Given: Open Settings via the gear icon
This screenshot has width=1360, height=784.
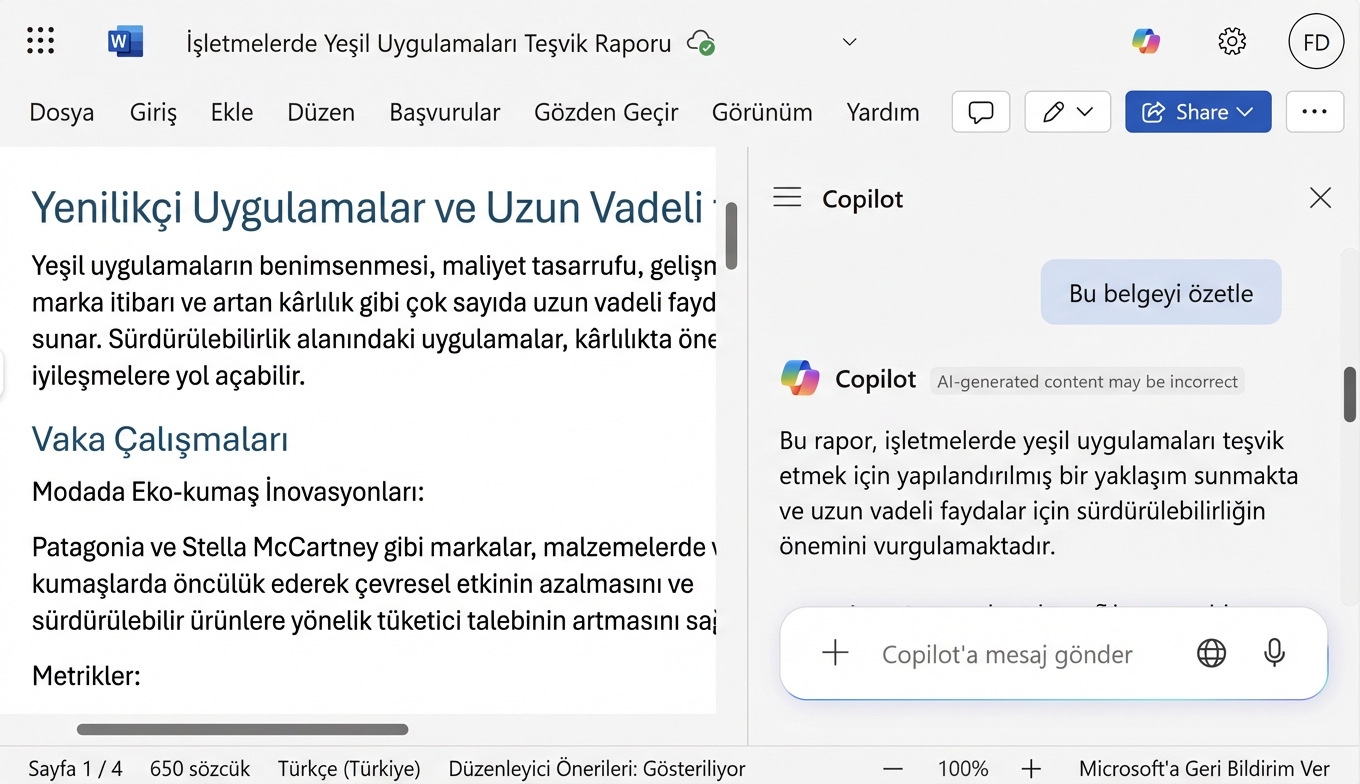Looking at the screenshot, I should [1232, 41].
